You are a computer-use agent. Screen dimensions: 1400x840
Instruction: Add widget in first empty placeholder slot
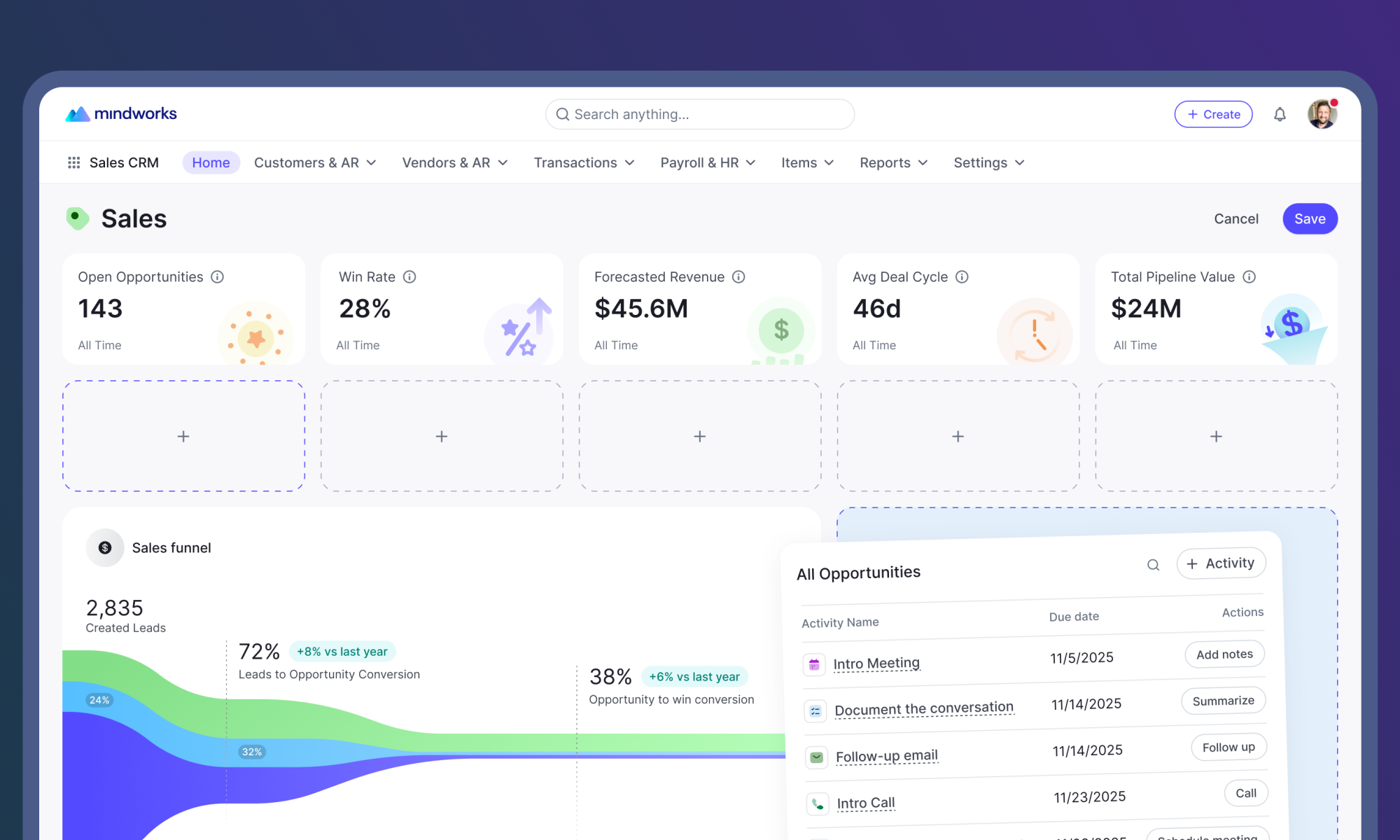pyautogui.click(x=183, y=436)
